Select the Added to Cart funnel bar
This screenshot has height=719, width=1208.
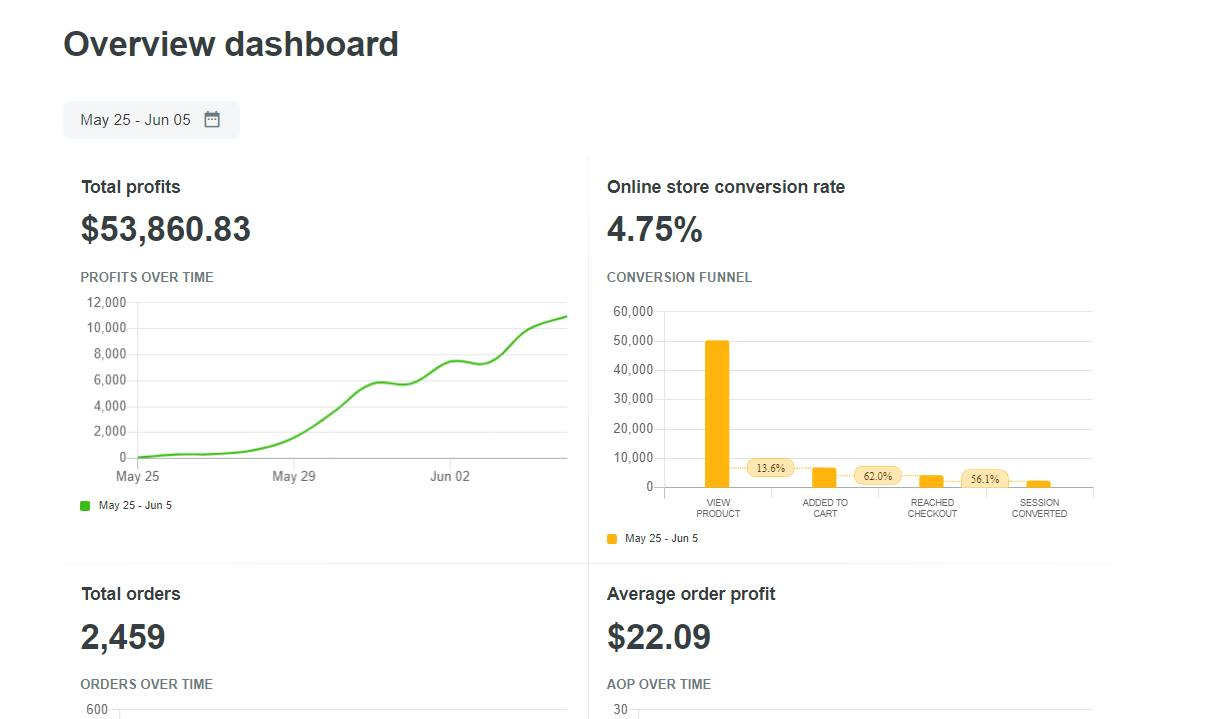click(824, 477)
